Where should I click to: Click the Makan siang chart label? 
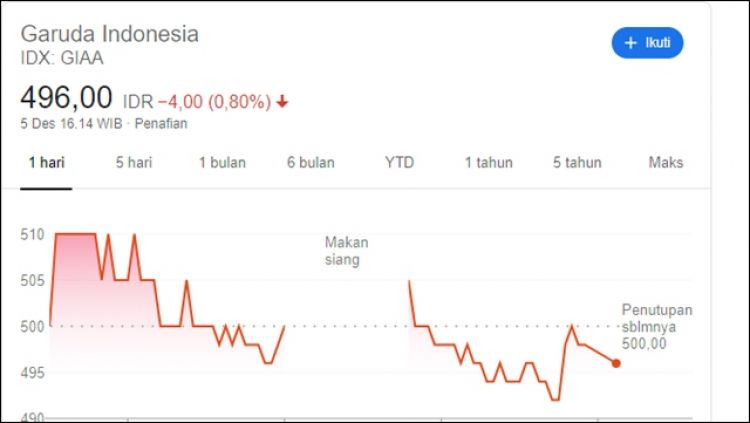(x=347, y=251)
